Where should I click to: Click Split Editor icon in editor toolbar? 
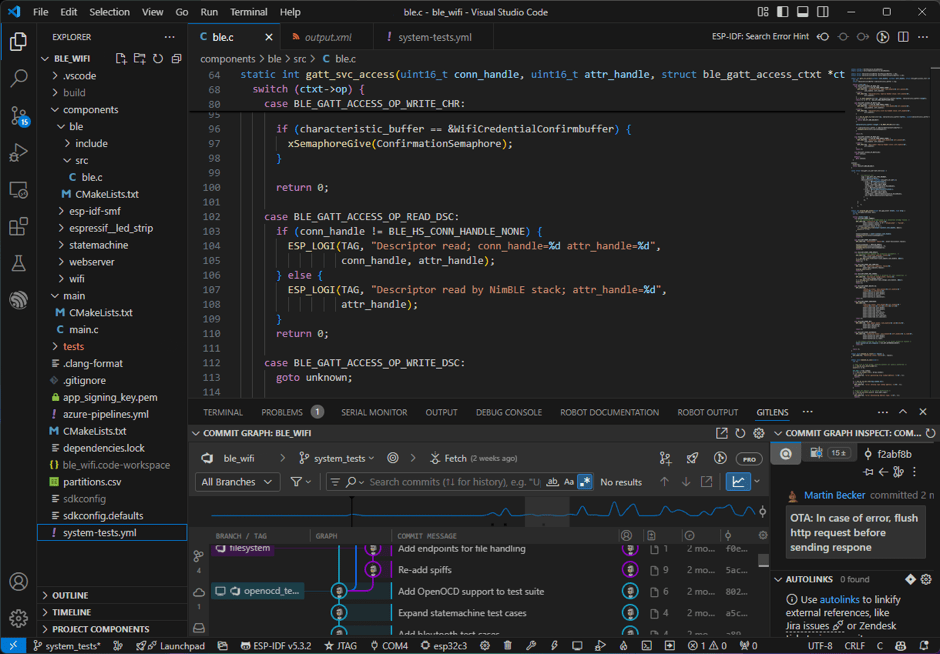903,37
